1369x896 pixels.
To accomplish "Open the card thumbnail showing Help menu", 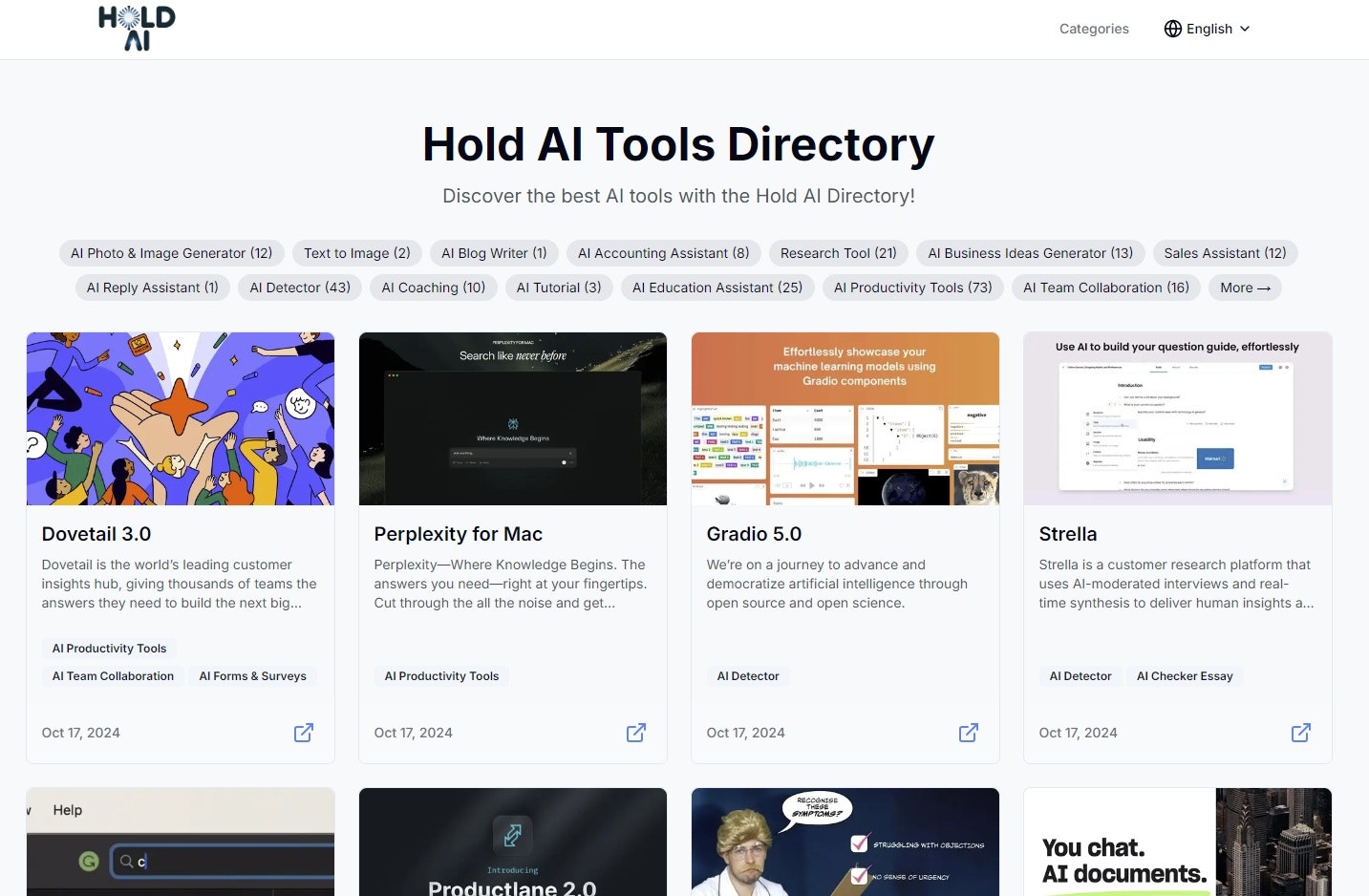I will (x=181, y=842).
